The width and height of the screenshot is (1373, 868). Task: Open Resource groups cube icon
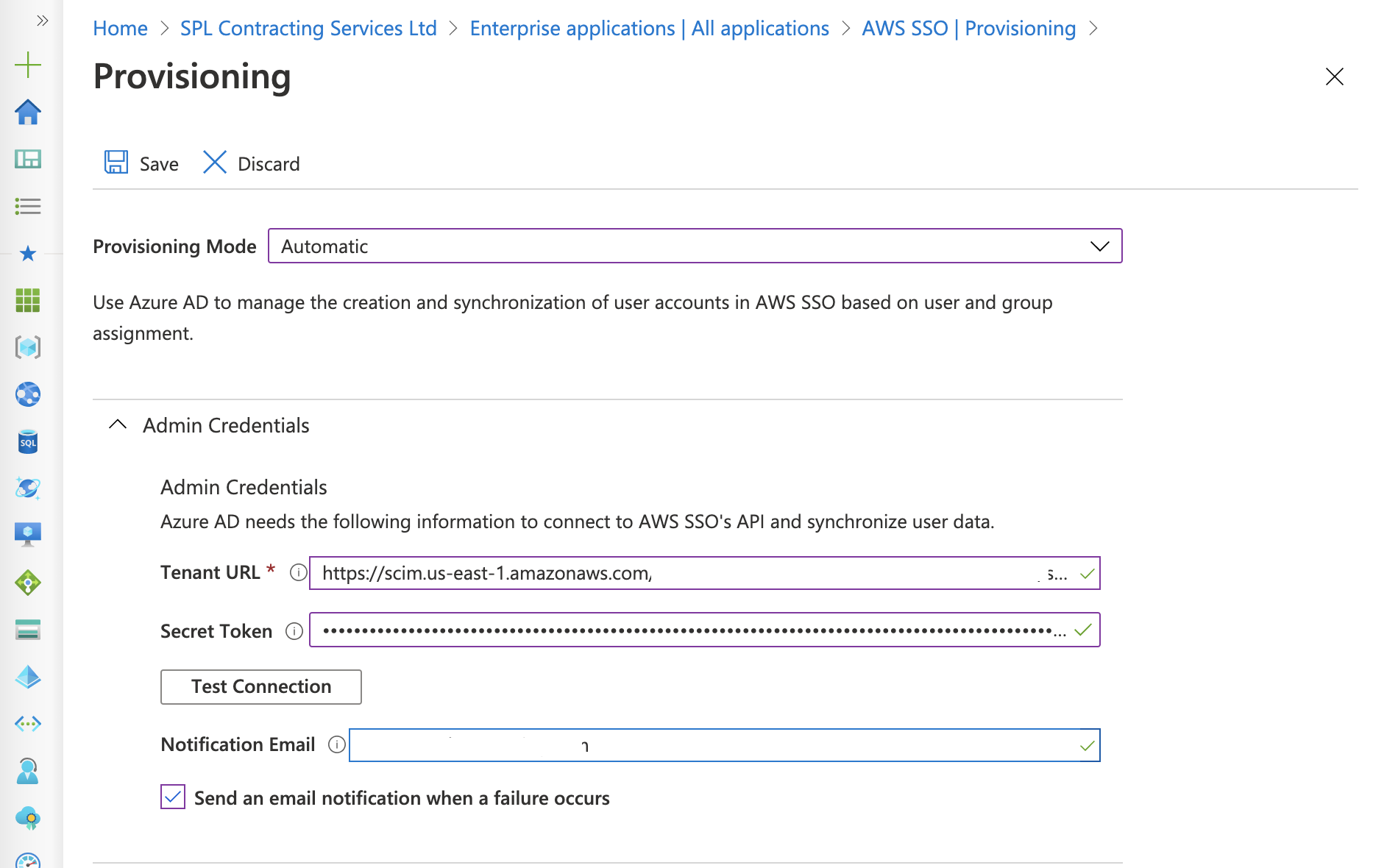tap(28, 347)
